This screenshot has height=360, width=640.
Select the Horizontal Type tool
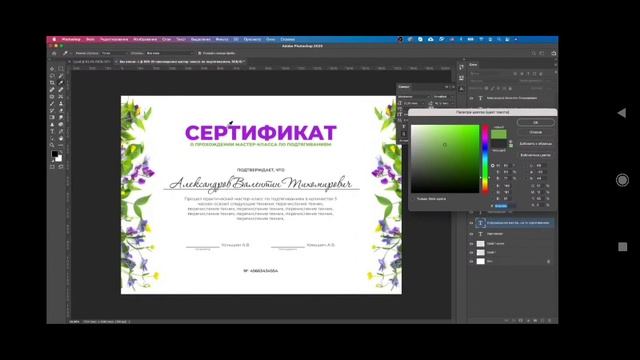pos(52,131)
